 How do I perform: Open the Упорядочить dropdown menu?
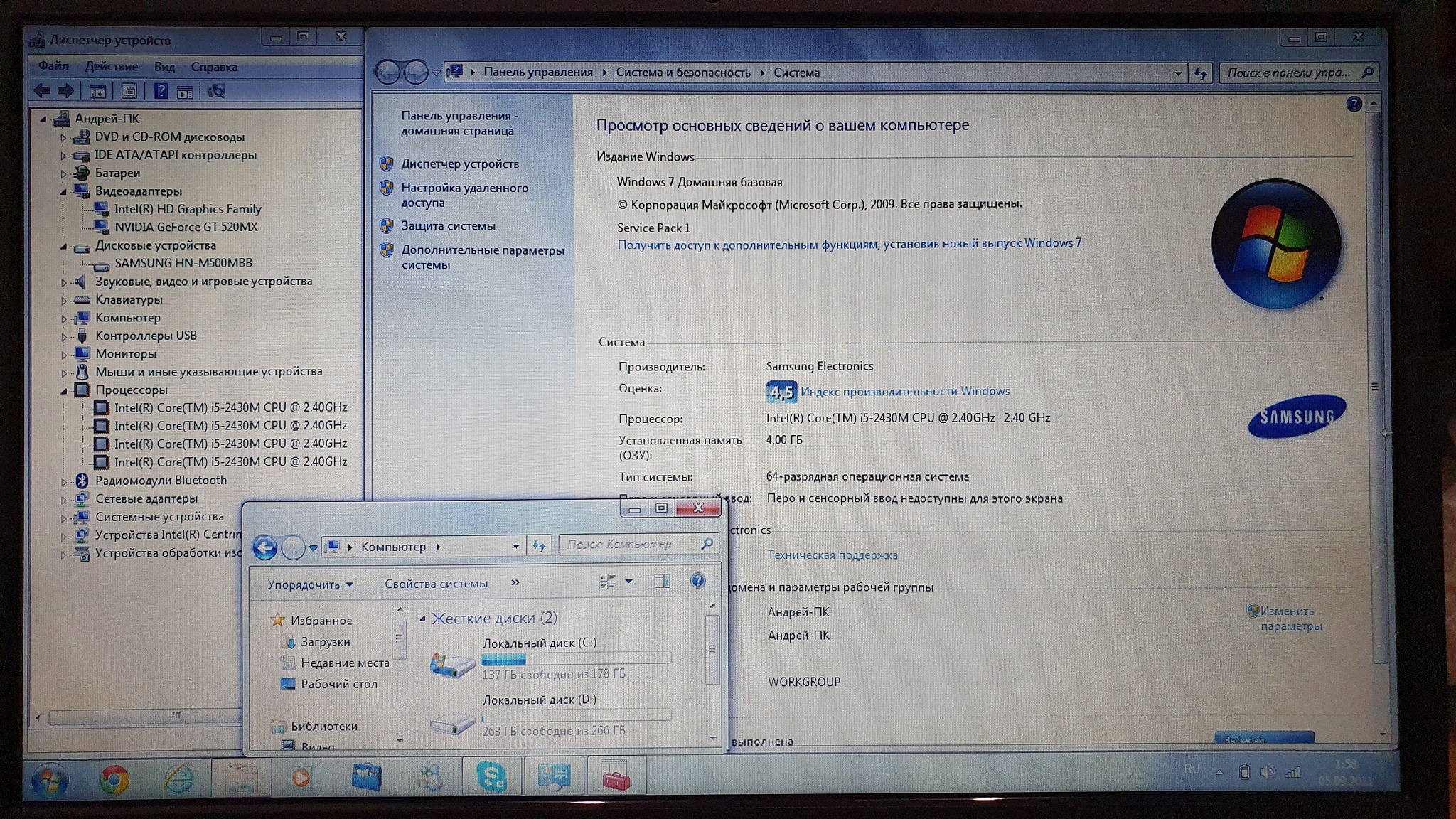pos(310,584)
